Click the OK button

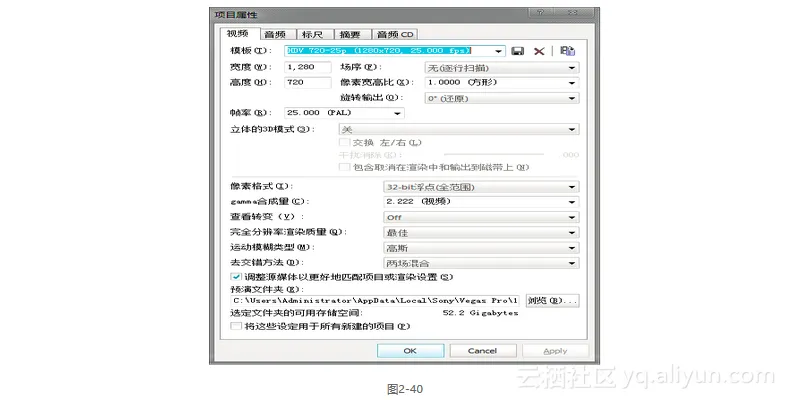[x=410, y=351]
